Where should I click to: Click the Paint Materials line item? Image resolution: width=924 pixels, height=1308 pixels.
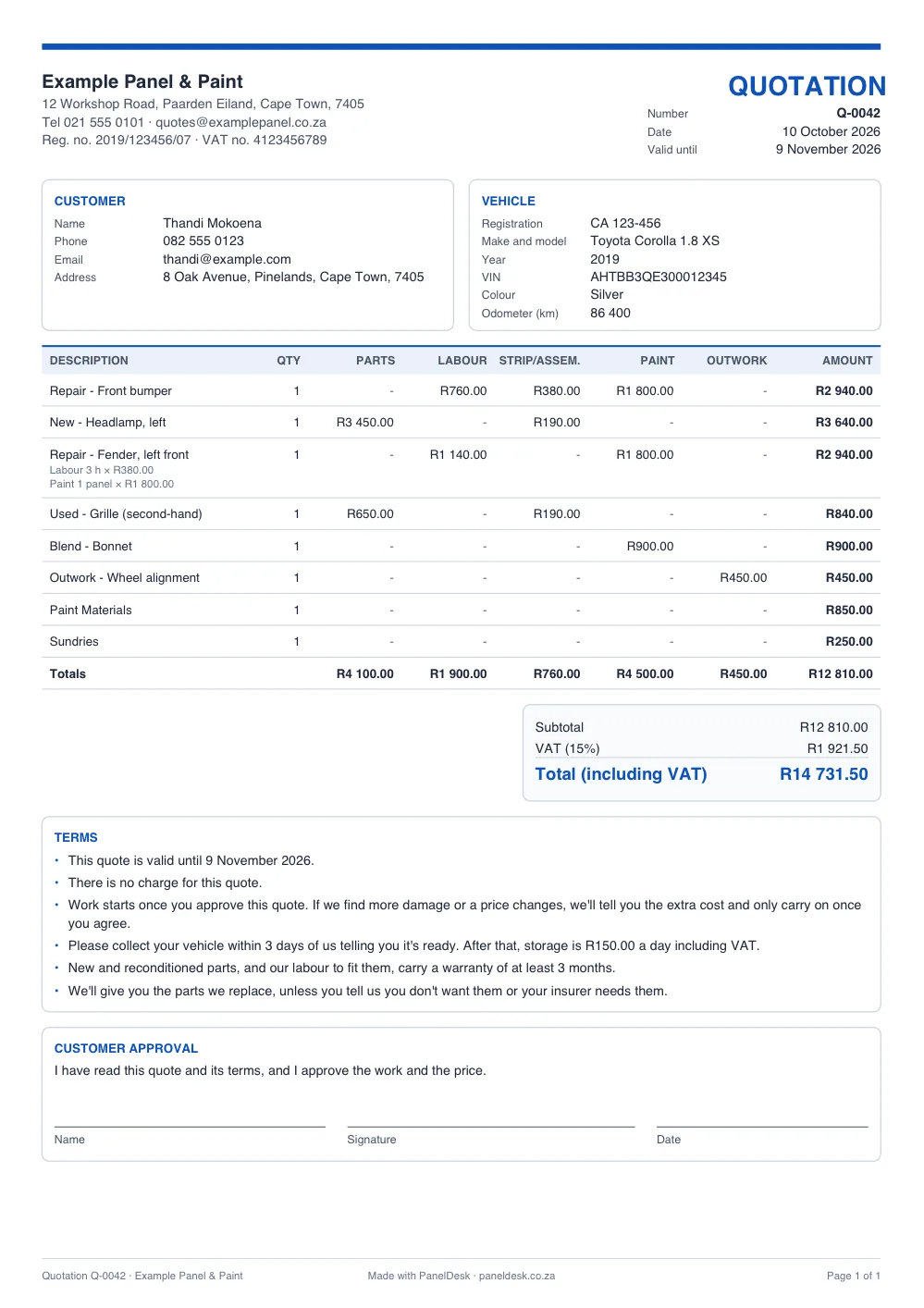click(x=91, y=610)
